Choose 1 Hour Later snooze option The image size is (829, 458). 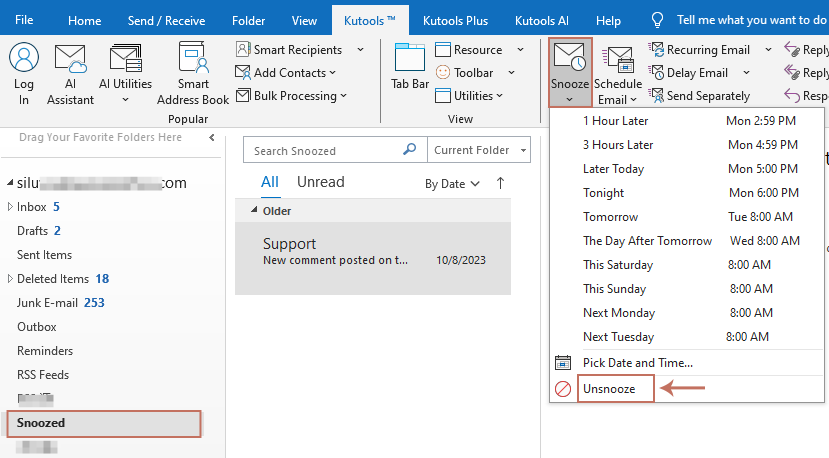(x=687, y=121)
